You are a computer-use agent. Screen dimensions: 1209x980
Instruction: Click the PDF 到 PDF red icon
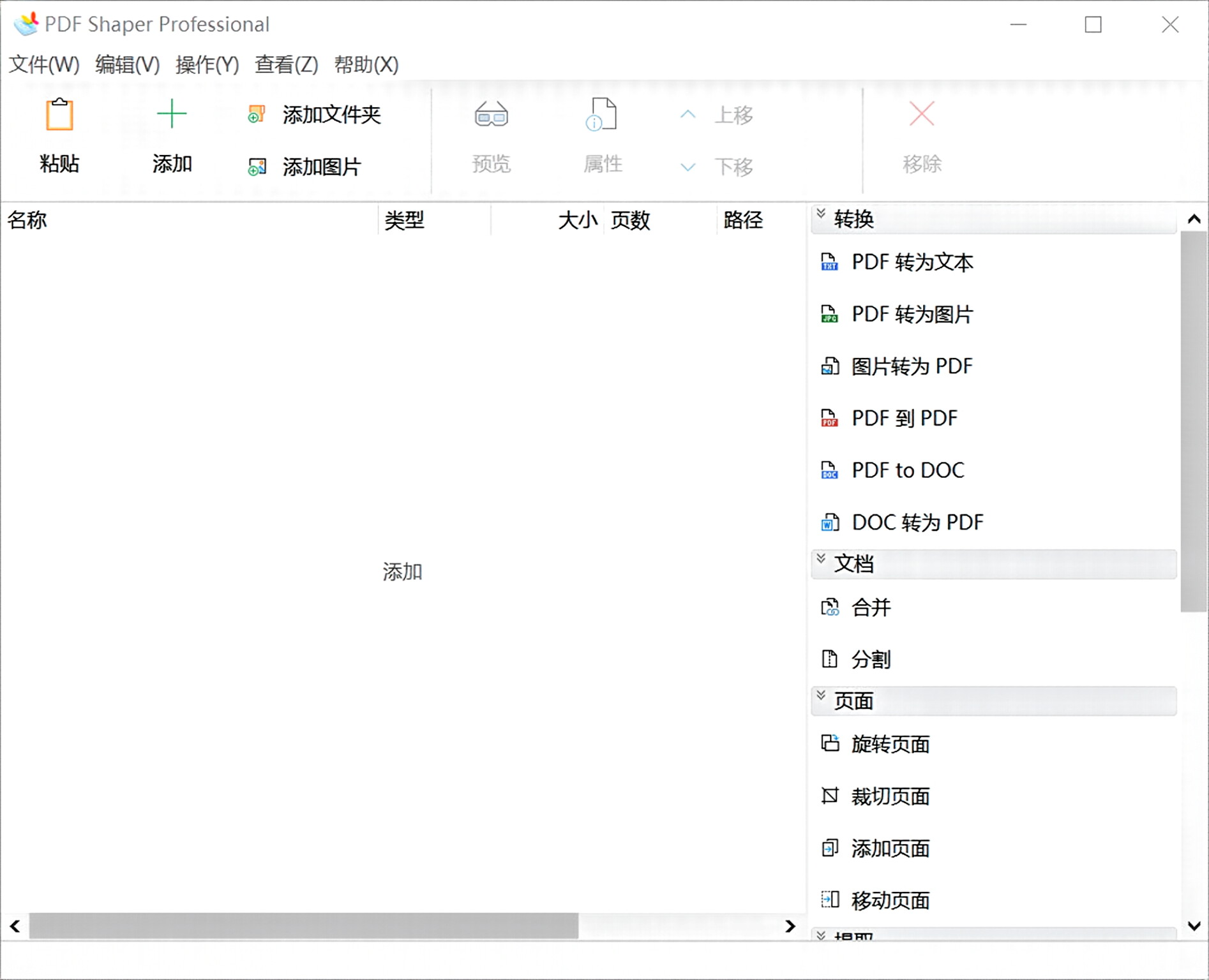[829, 418]
